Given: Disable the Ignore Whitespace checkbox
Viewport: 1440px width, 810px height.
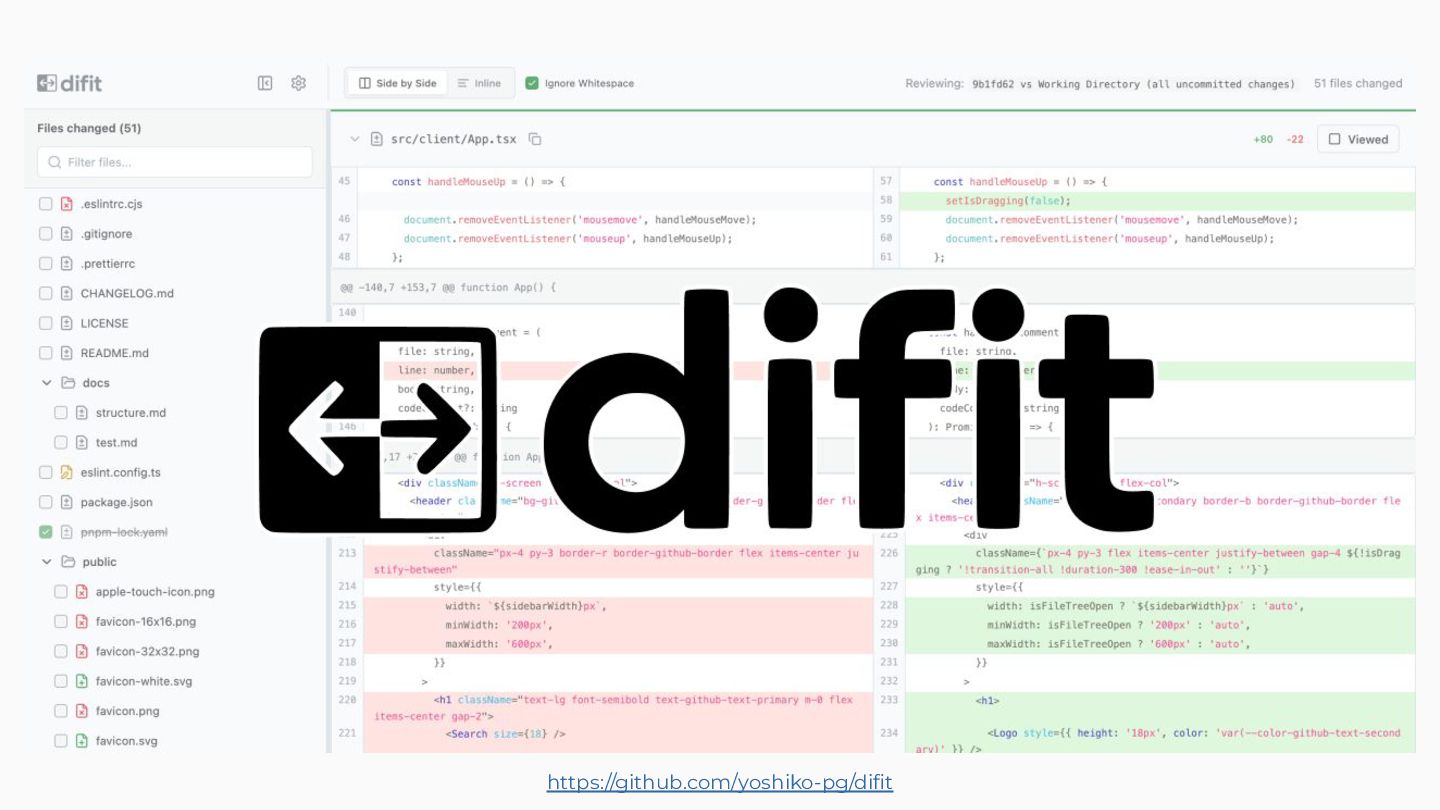Looking at the screenshot, I should [532, 83].
